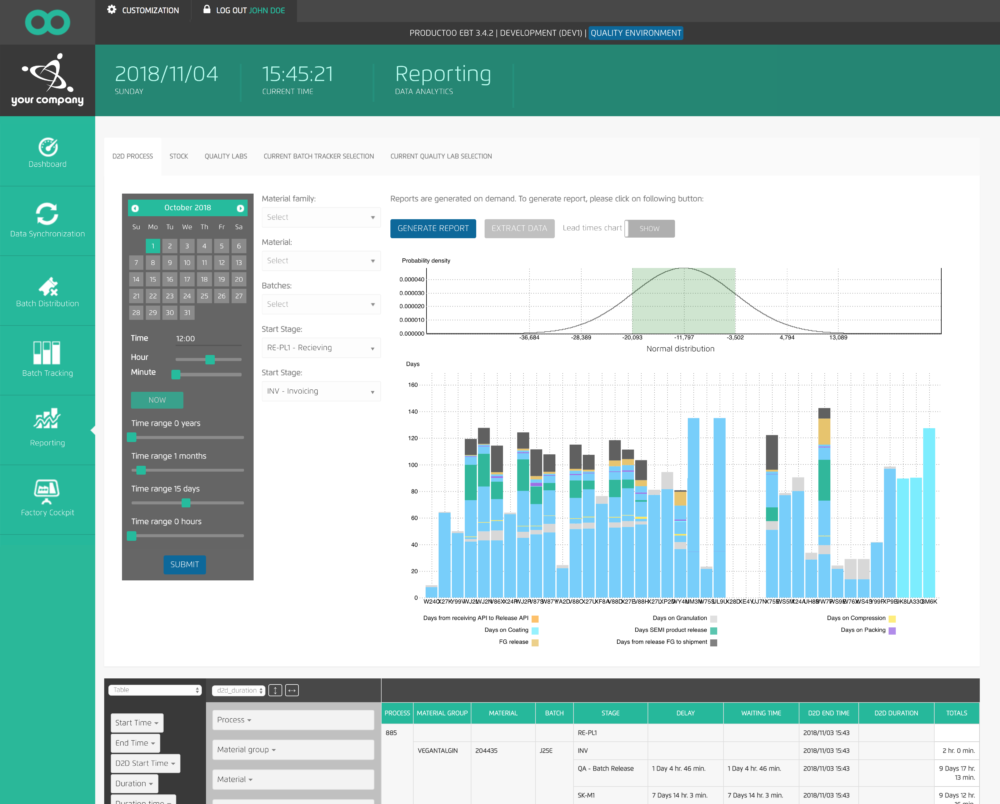Viewport: 1000px width, 804px height.
Task: Select October 15 in calendar
Action: tap(152, 279)
